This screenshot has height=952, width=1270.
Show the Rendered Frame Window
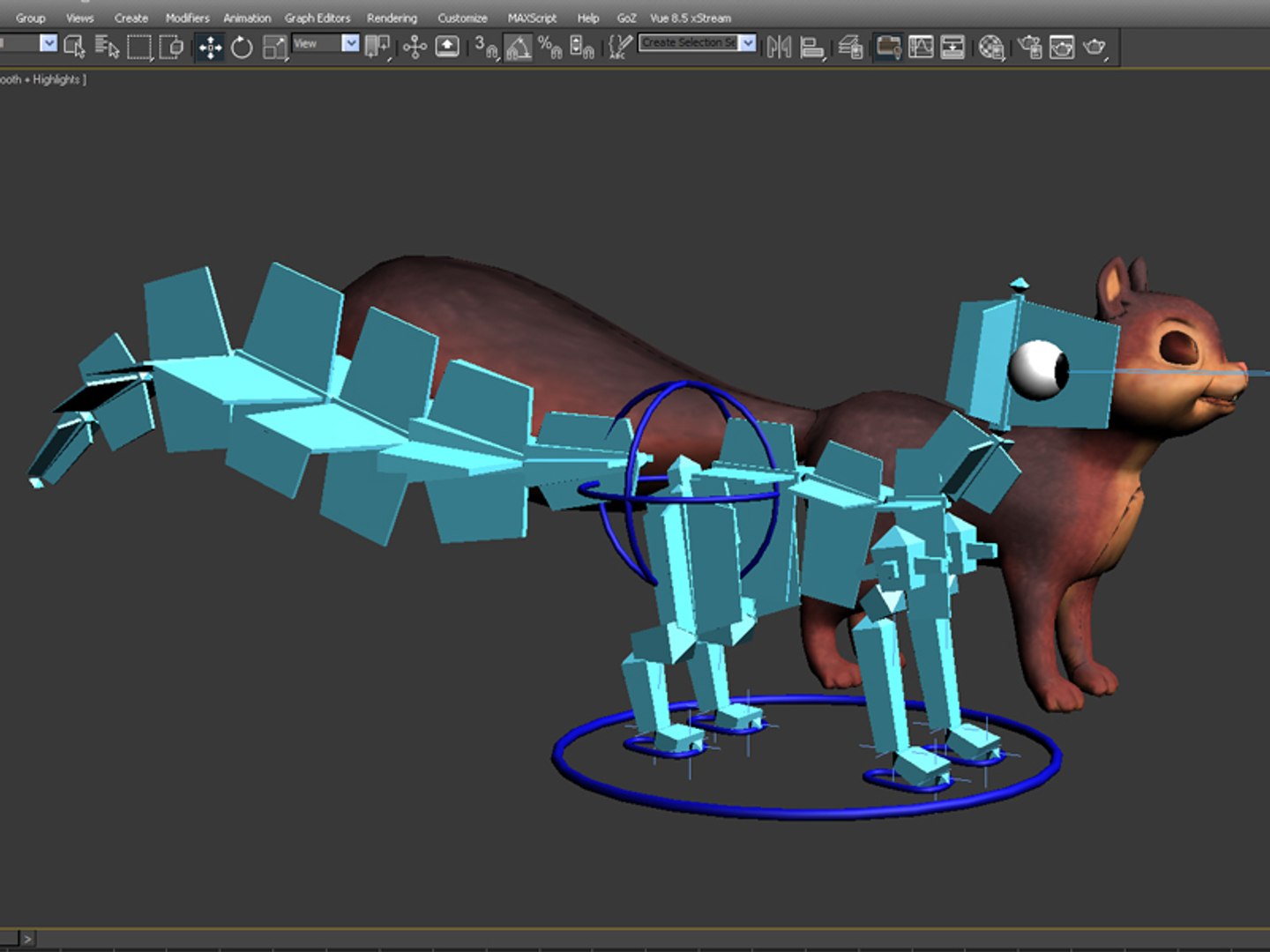pyautogui.click(x=1062, y=47)
